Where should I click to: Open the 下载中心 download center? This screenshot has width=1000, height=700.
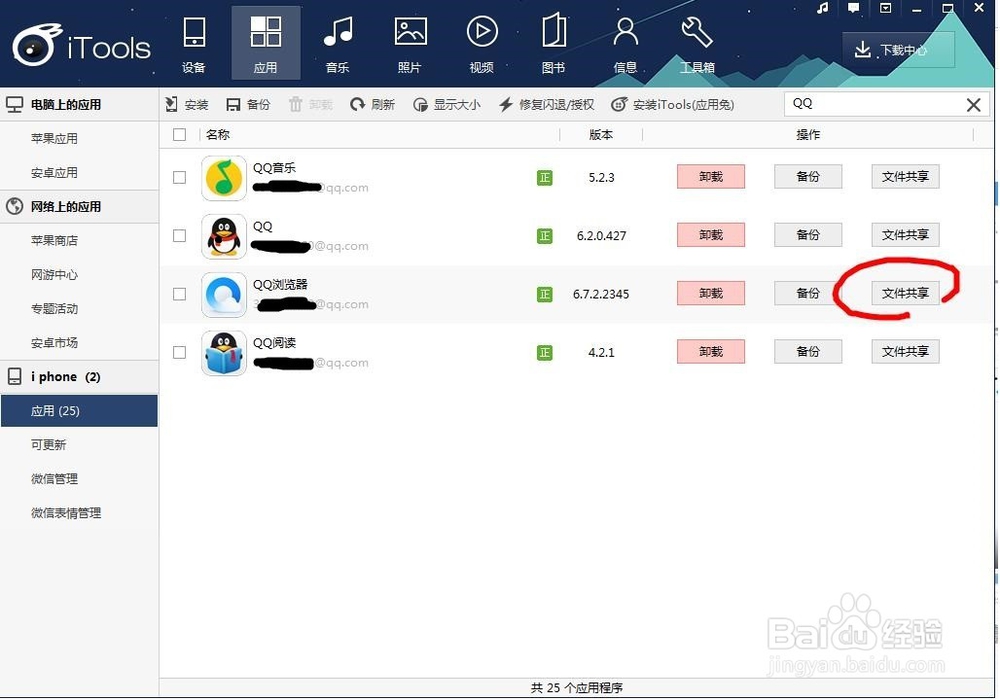point(898,50)
